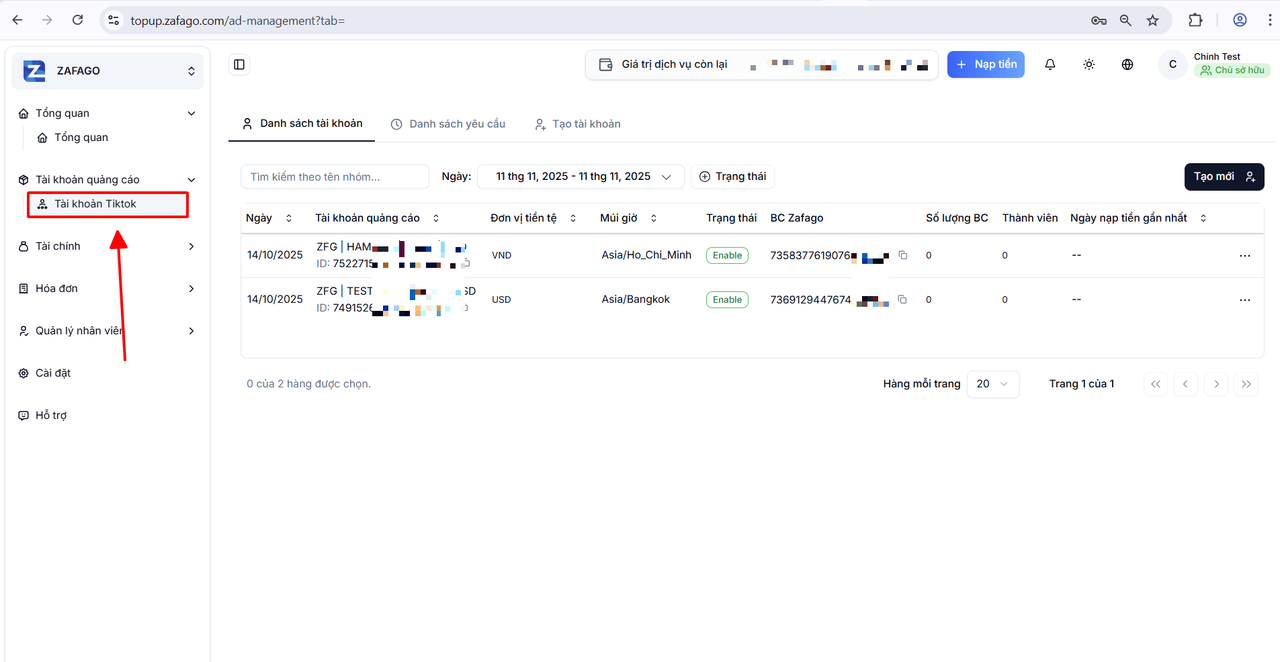1280x662 pixels.
Task: Select Danh sách tài khoản tab
Action: 302,124
